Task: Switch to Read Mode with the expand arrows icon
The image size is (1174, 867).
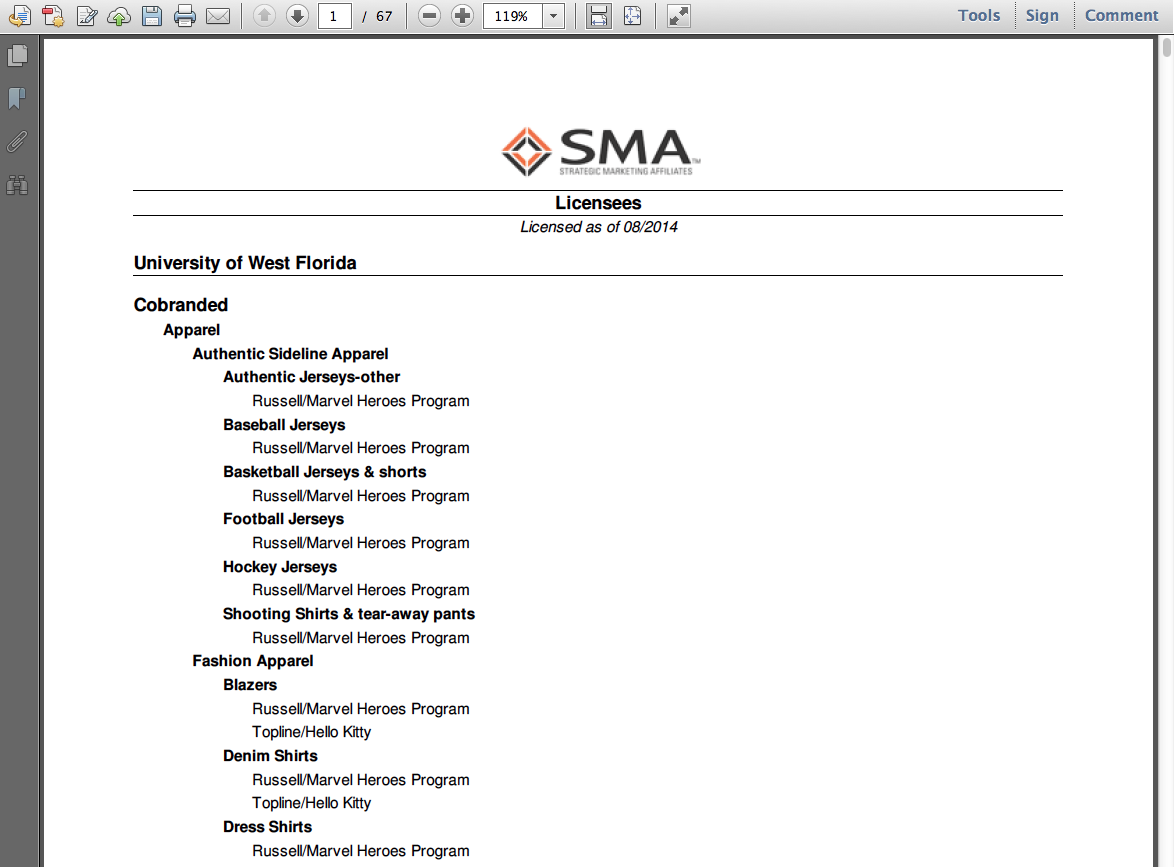Action: 678,16
